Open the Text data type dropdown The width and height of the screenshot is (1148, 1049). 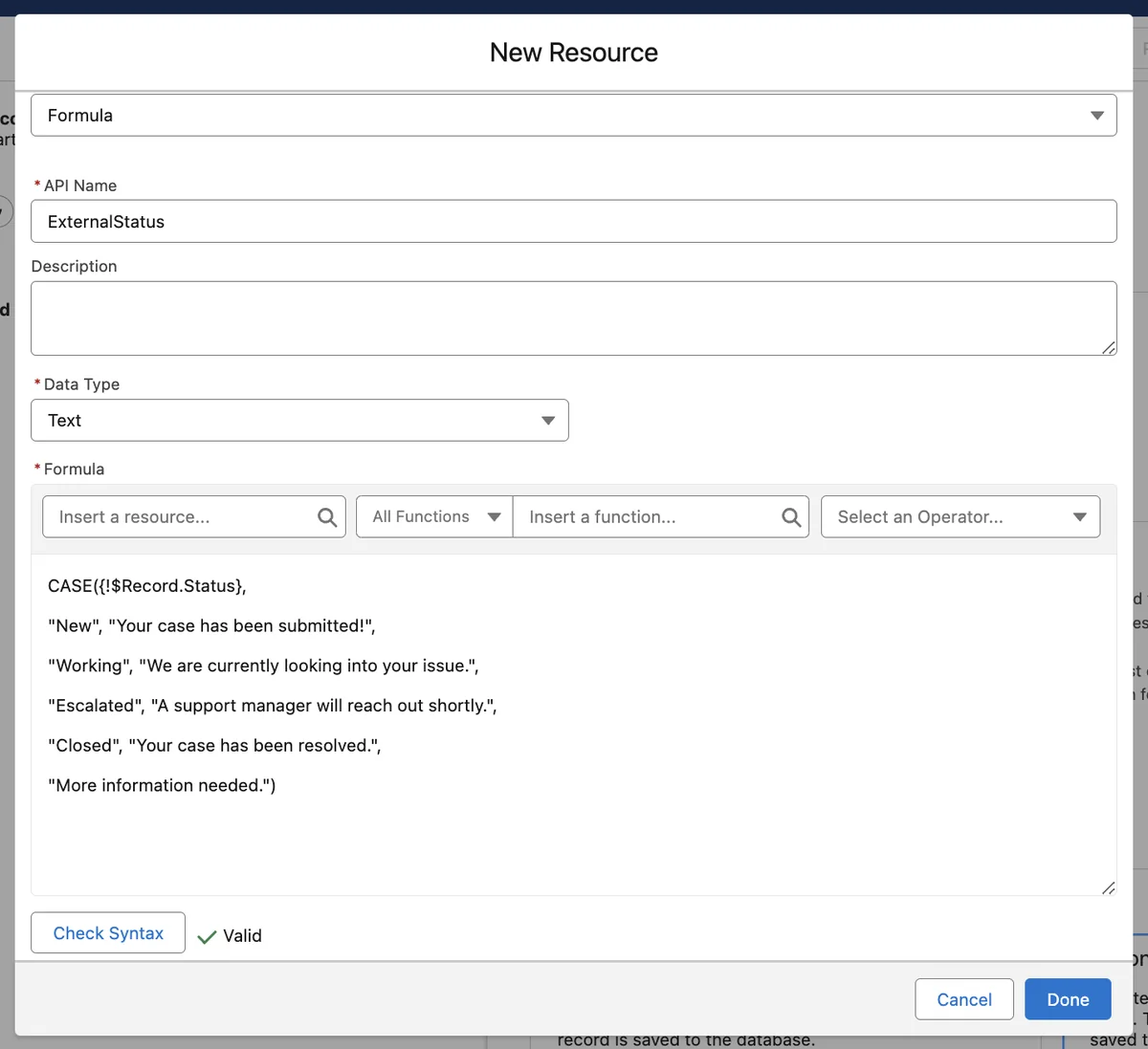point(299,421)
